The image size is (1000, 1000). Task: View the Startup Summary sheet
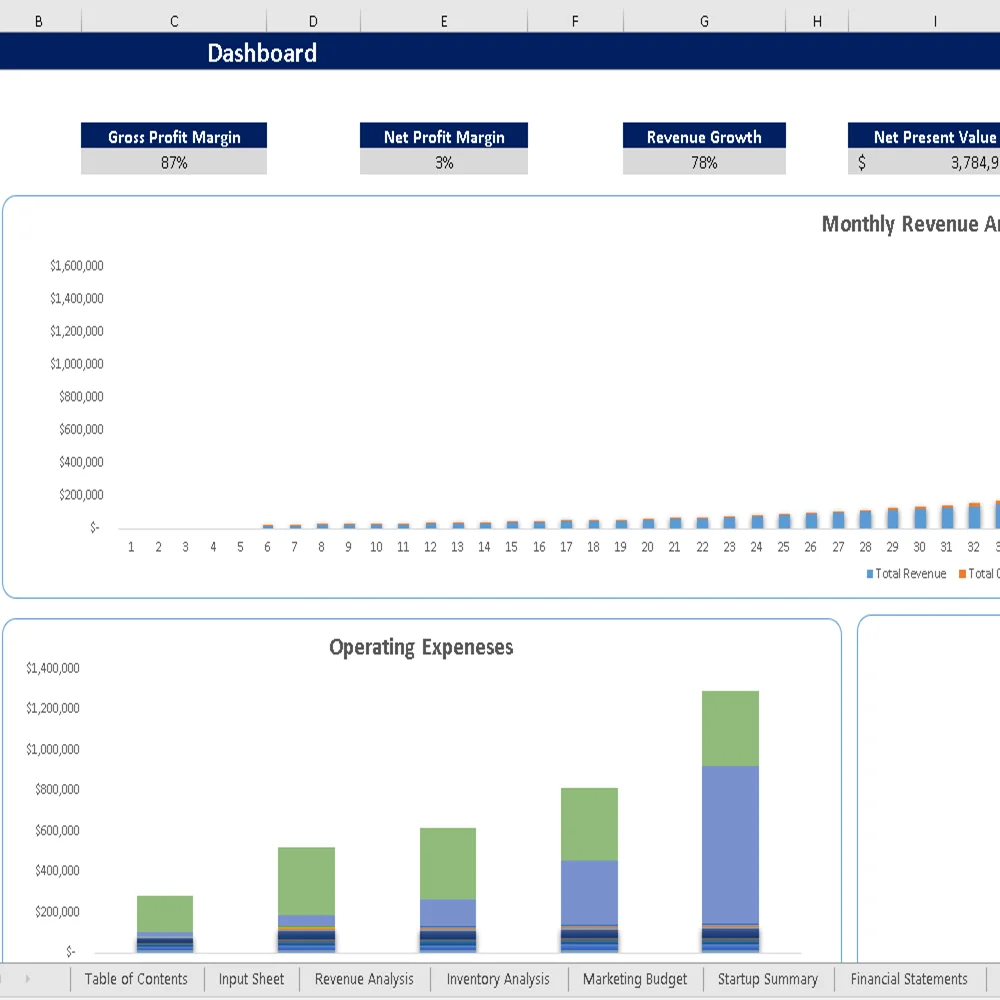coord(768,979)
